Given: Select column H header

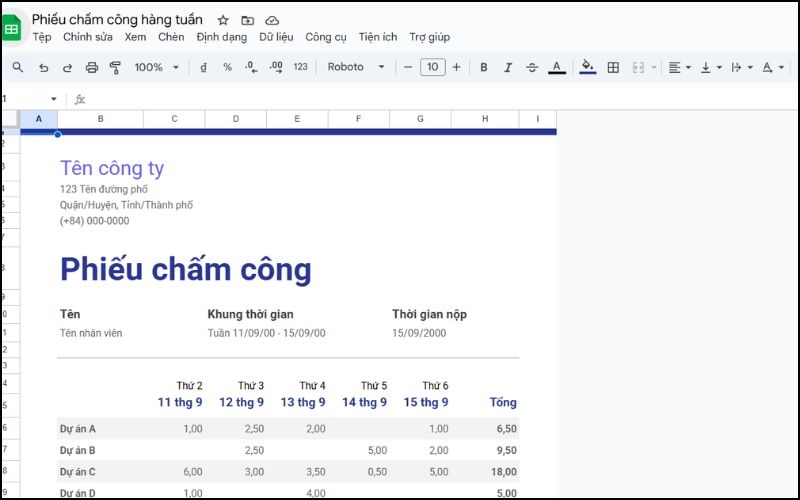Looking at the screenshot, I should 485,119.
